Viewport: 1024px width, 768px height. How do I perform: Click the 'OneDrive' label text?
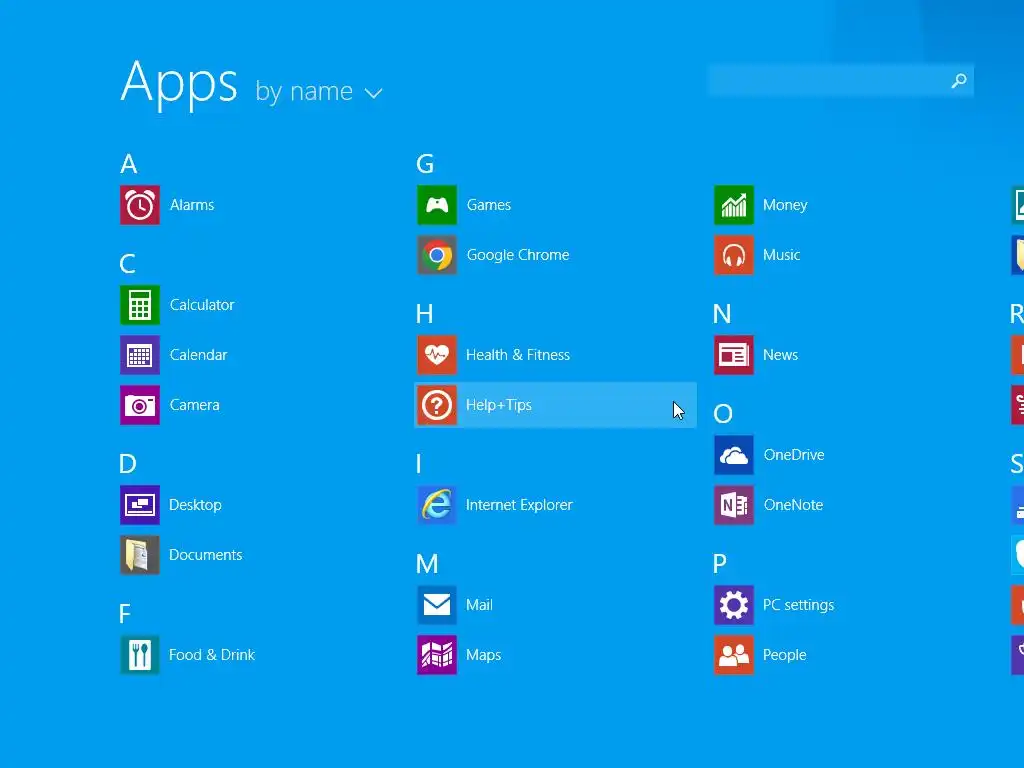pyautogui.click(x=793, y=455)
